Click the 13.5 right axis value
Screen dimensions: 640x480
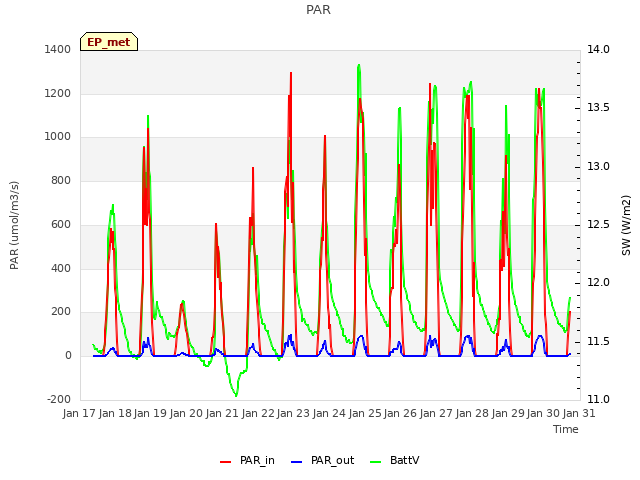coord(598,108)
